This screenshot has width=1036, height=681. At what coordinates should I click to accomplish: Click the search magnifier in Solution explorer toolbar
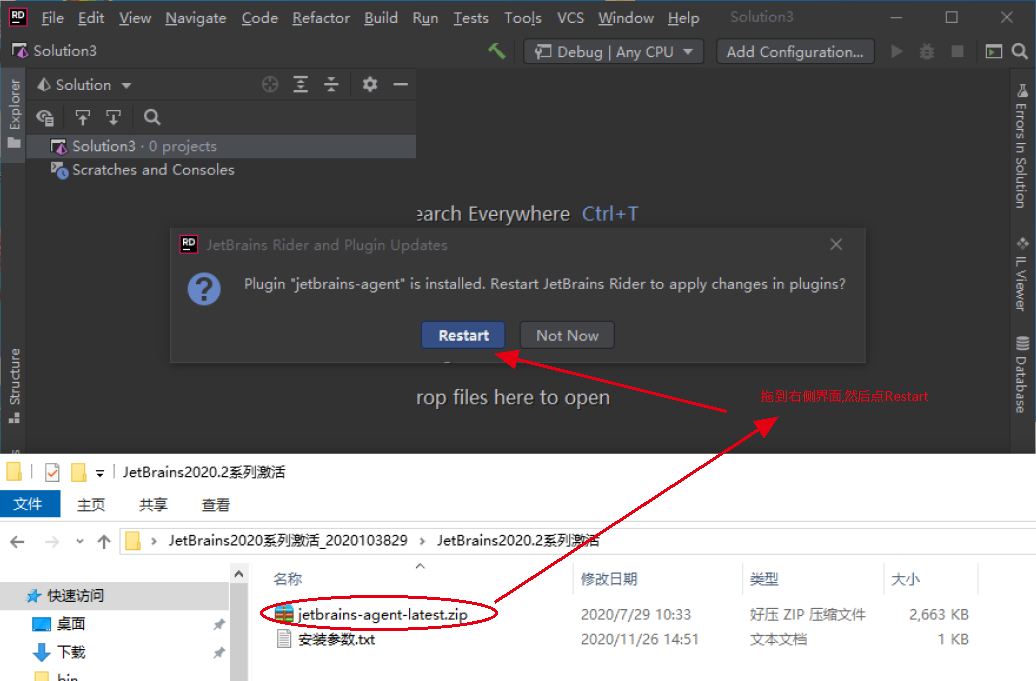click(152, 118)
